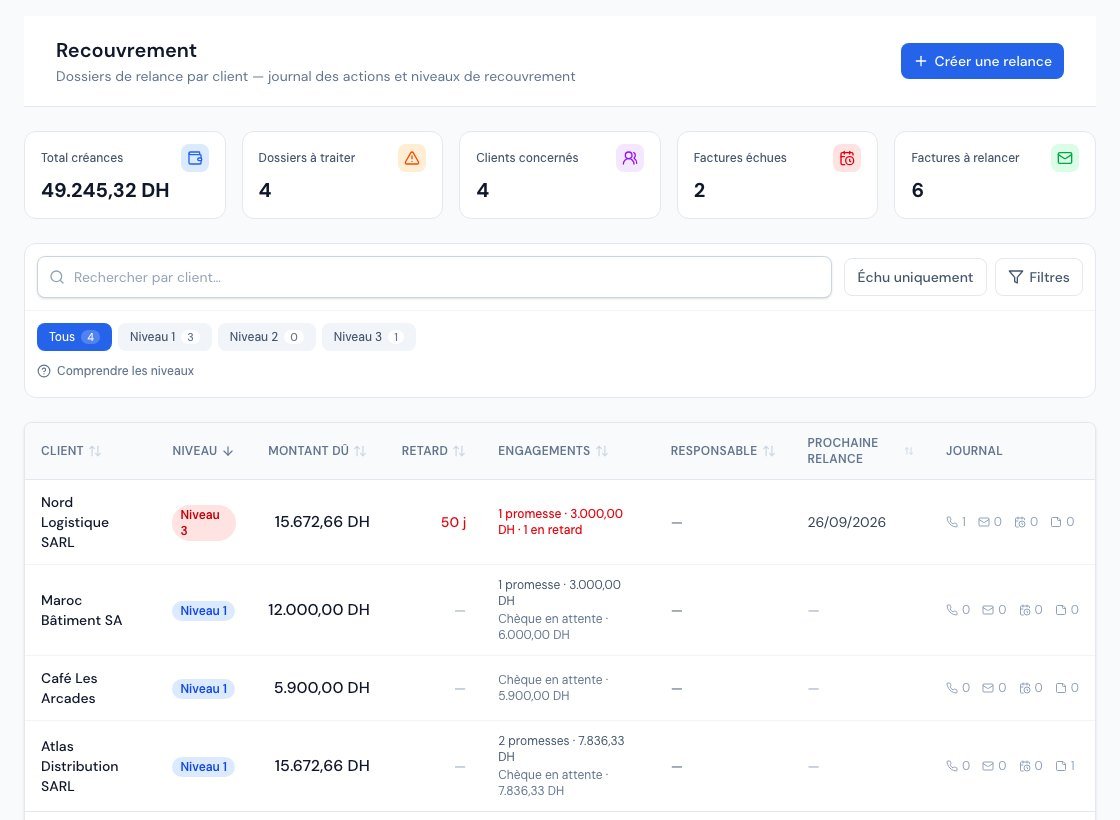Click the calendar journal icon for Café Les Arcades

coord(1025,688)
